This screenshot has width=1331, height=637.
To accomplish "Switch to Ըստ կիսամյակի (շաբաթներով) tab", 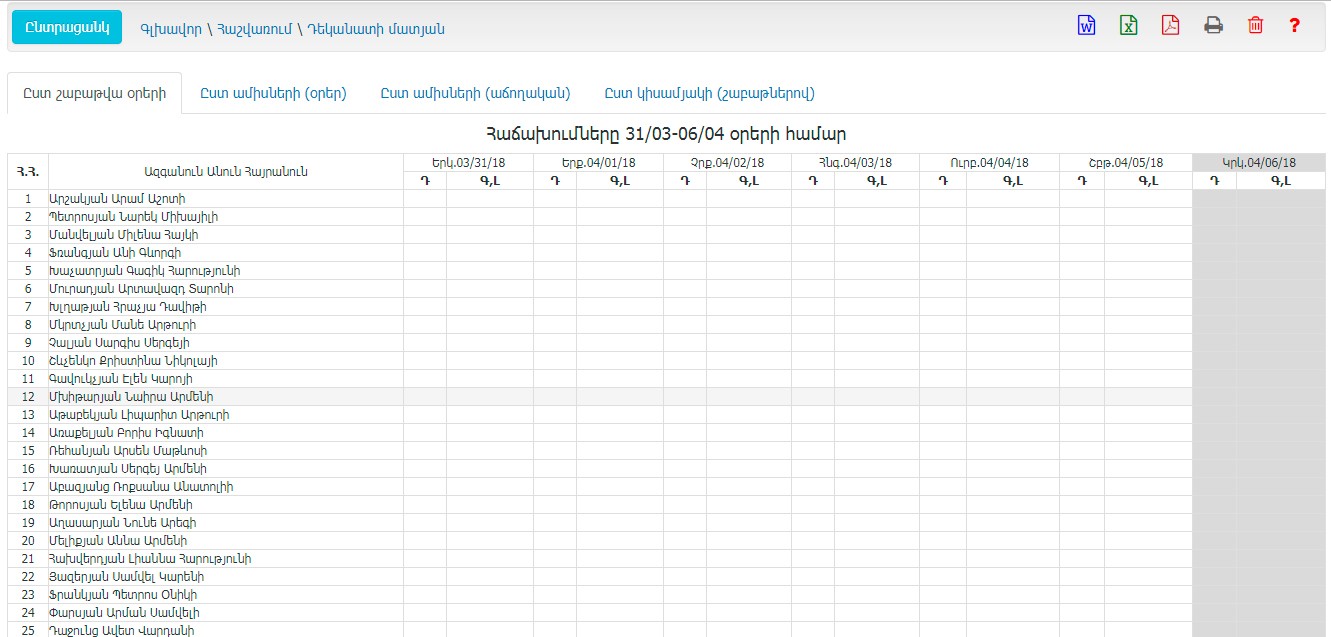I will click(x=709, y=93).
